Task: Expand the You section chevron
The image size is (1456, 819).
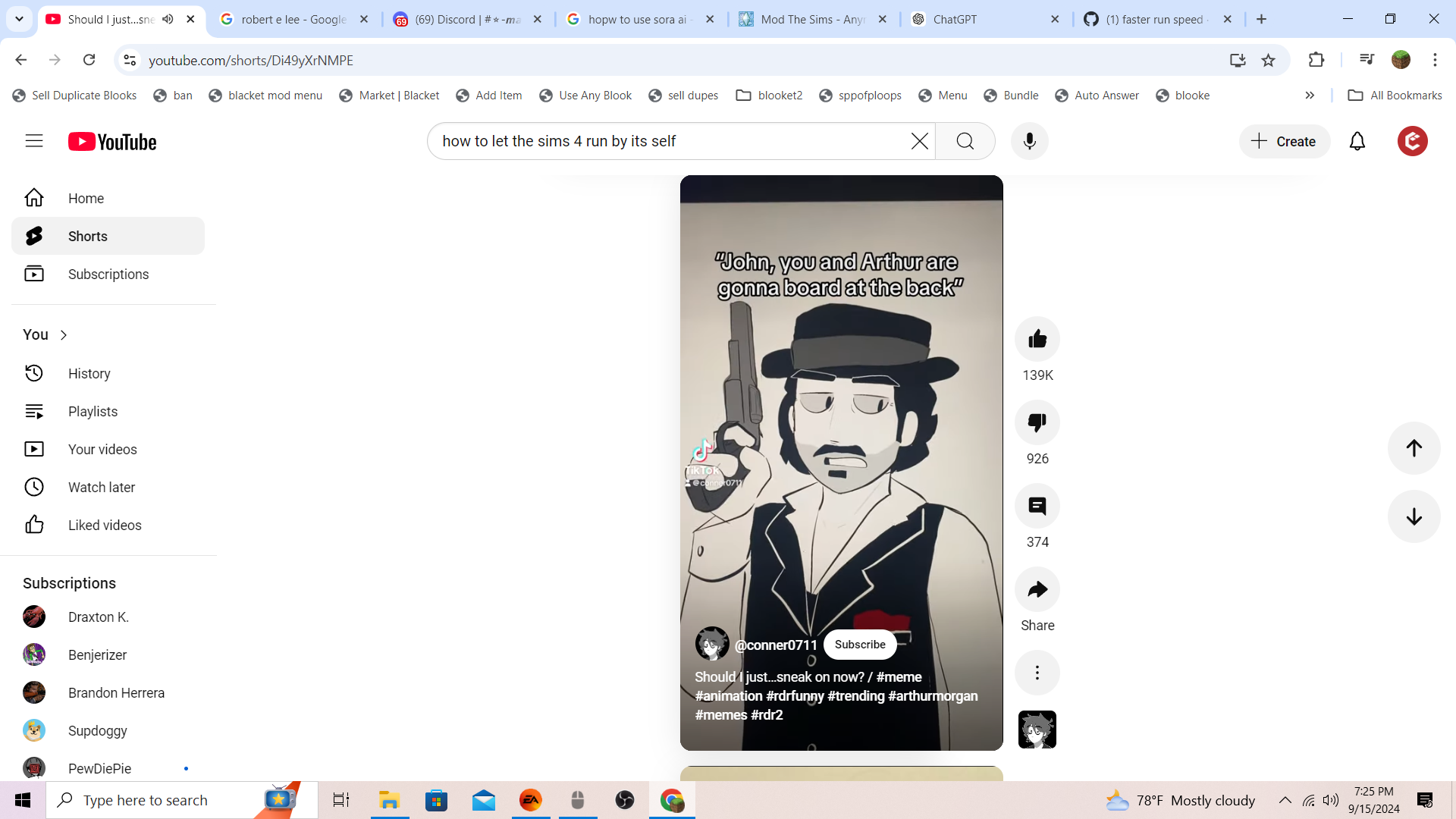Action: pyautogui.click(x=64, y=335)
